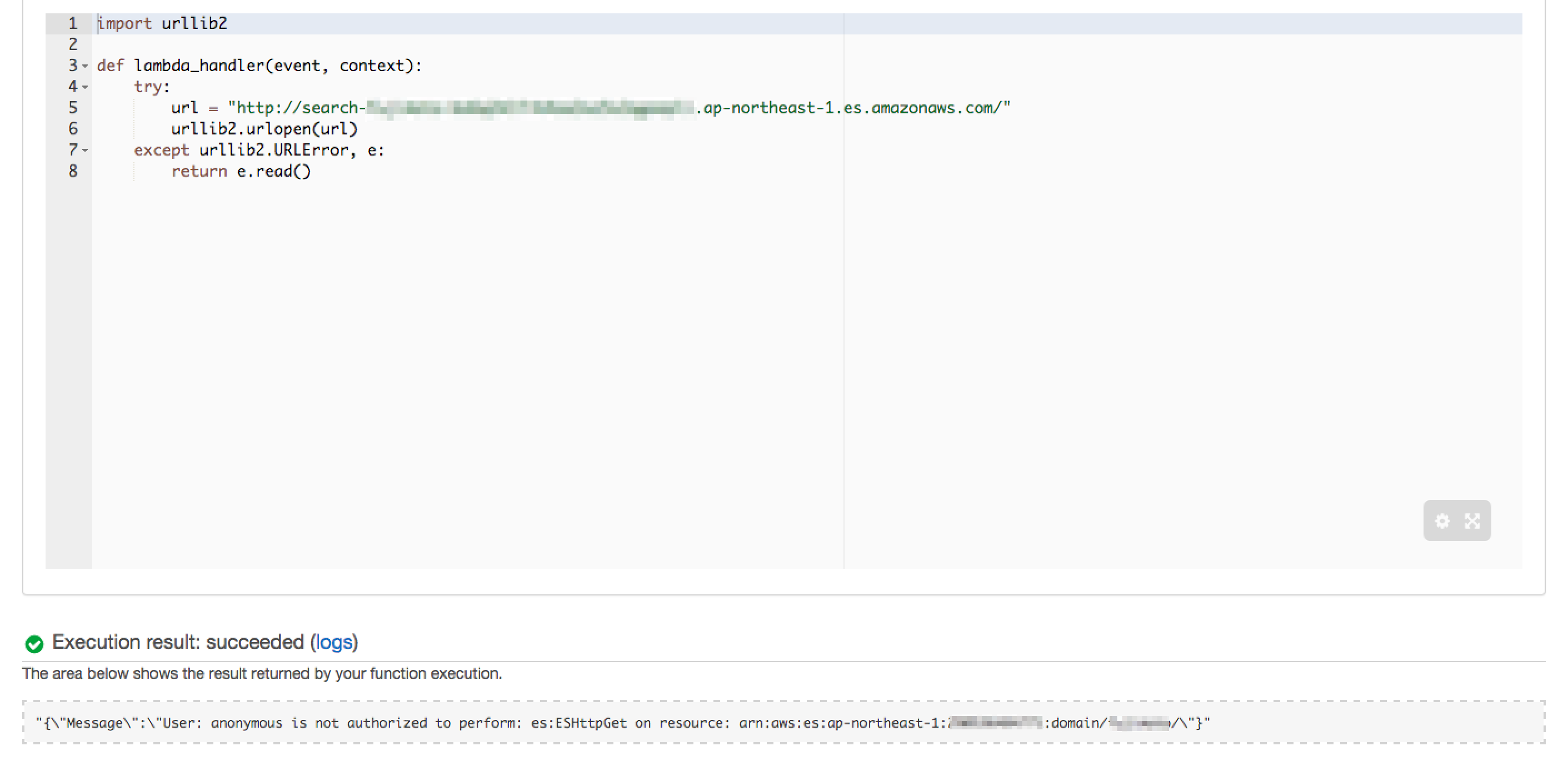Collapse the try block on line 4
Viewport: 1568px width, 771px height.
tap(85, 87)
